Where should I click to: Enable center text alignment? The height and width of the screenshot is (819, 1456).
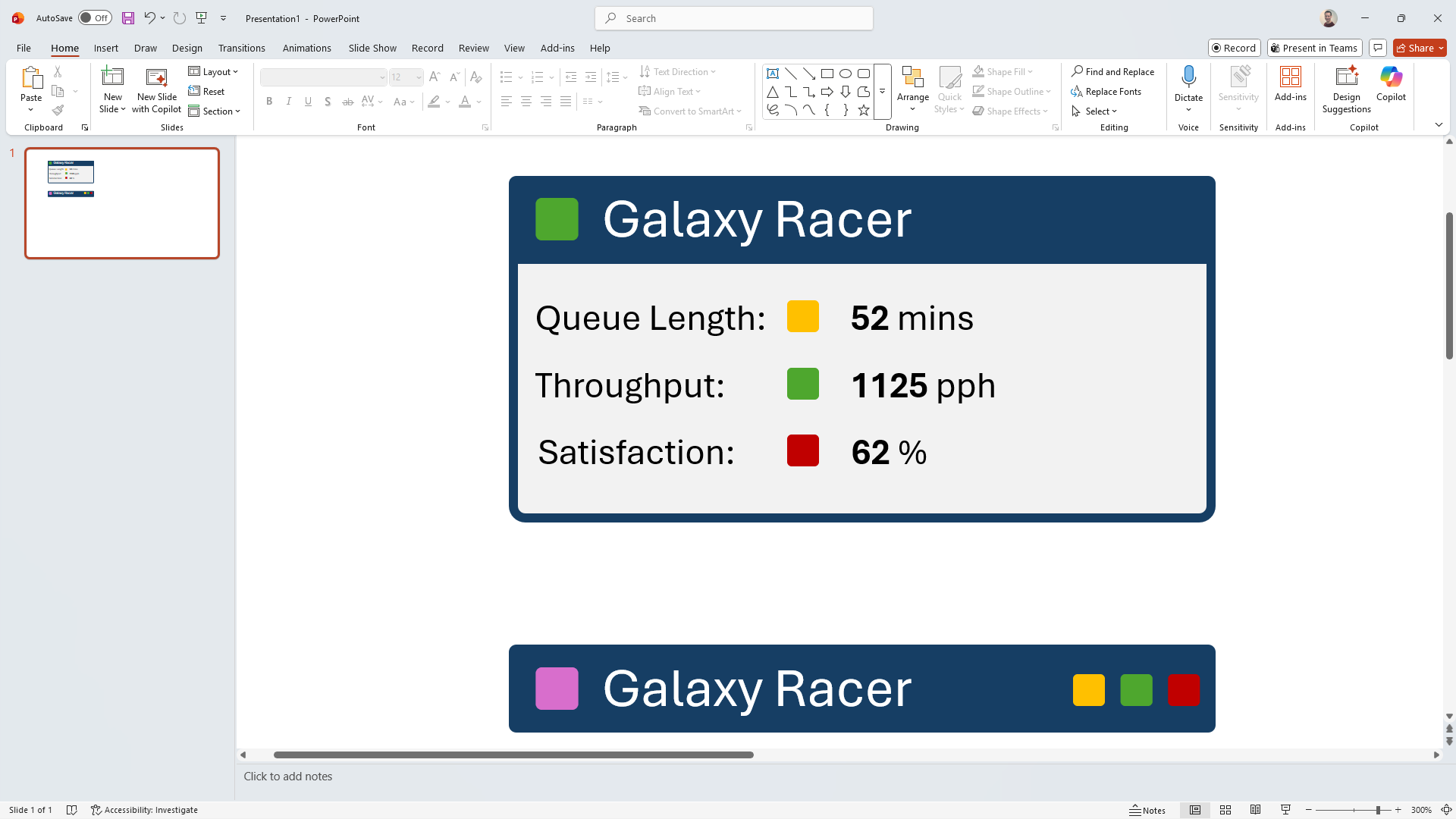(526, 101)
